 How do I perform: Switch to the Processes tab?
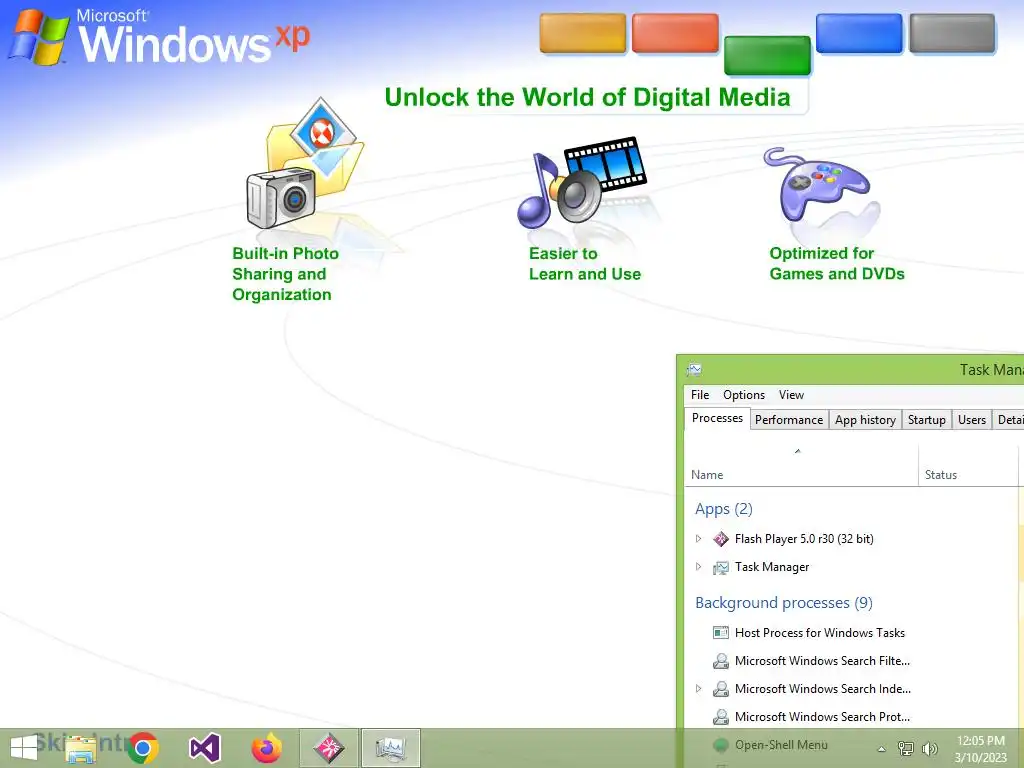(x=717, y=418)
